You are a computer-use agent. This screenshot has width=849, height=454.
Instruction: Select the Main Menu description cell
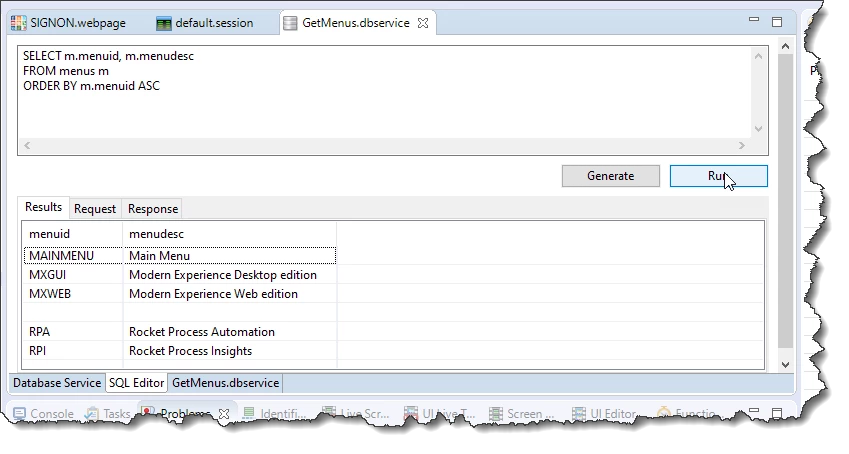(x=230, y=256)
